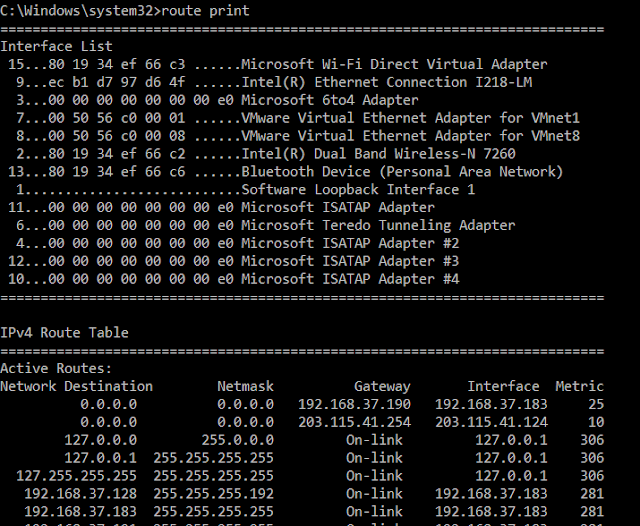Viewport: 640px width, 526px height.
Task: Click the metric value 25
Action: 596,404
